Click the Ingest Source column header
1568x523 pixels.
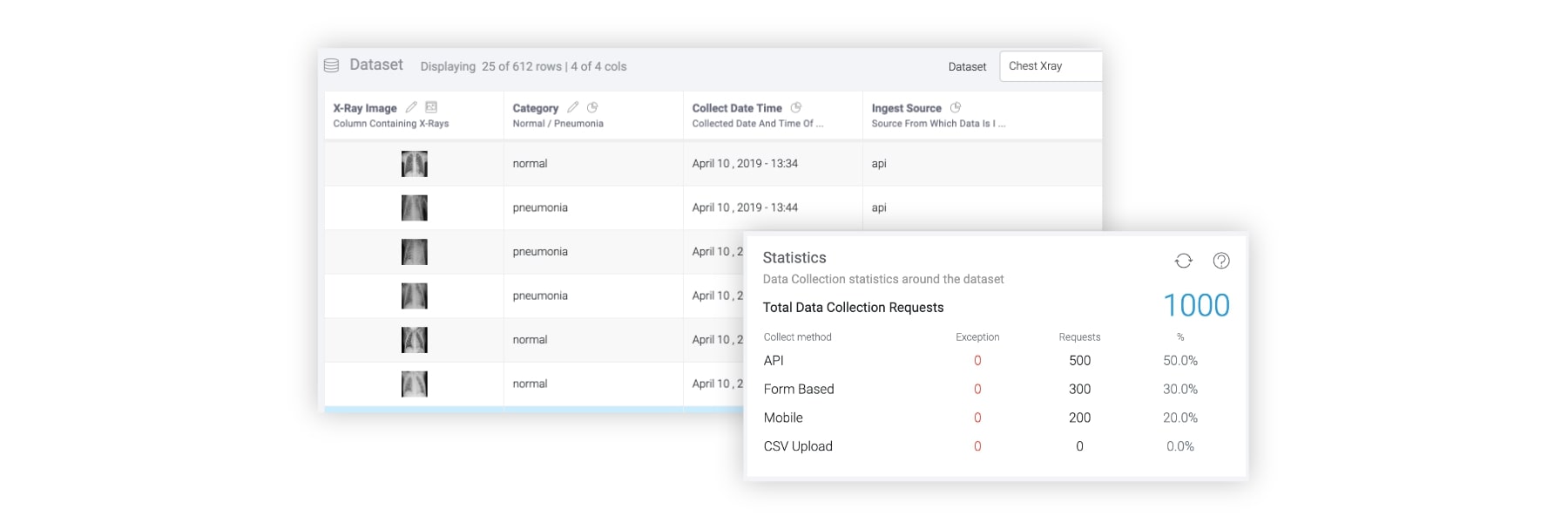[906, 108]
